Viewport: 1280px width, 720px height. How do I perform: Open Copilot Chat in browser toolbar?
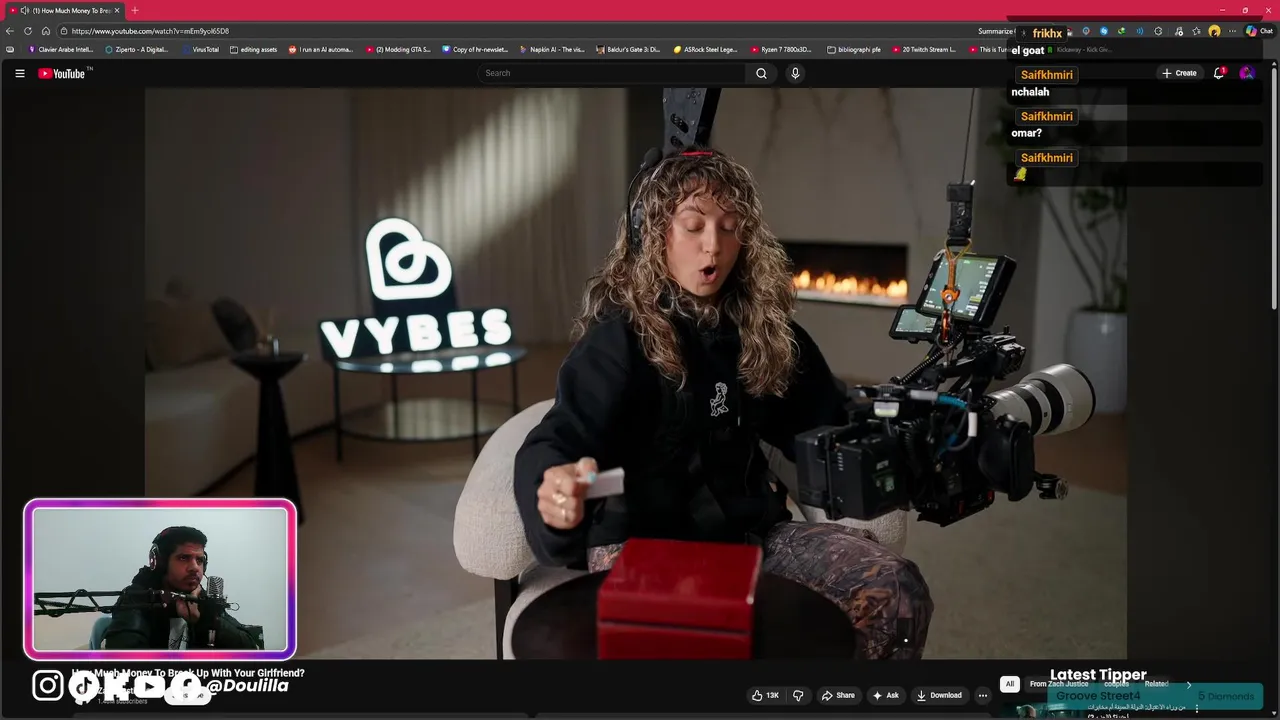[x=1258, y=31]
